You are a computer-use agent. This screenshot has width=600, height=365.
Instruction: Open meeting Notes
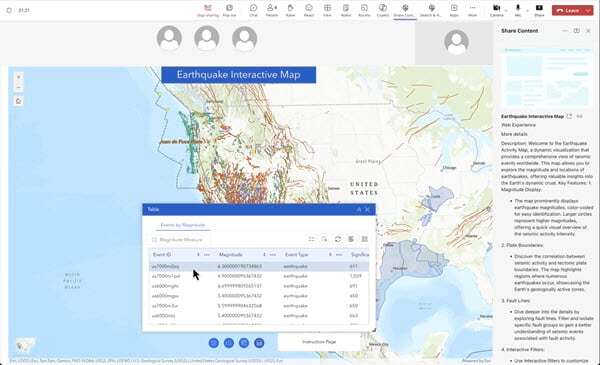coord(346,10)
